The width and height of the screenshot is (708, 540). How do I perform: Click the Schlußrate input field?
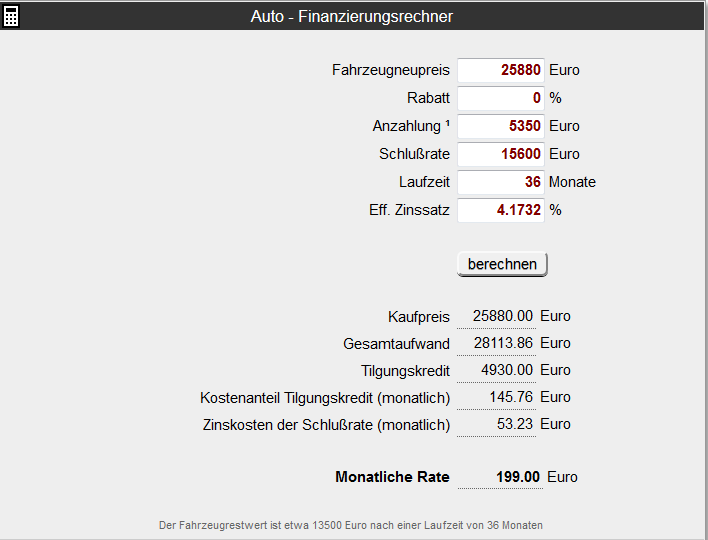(501, 154)
